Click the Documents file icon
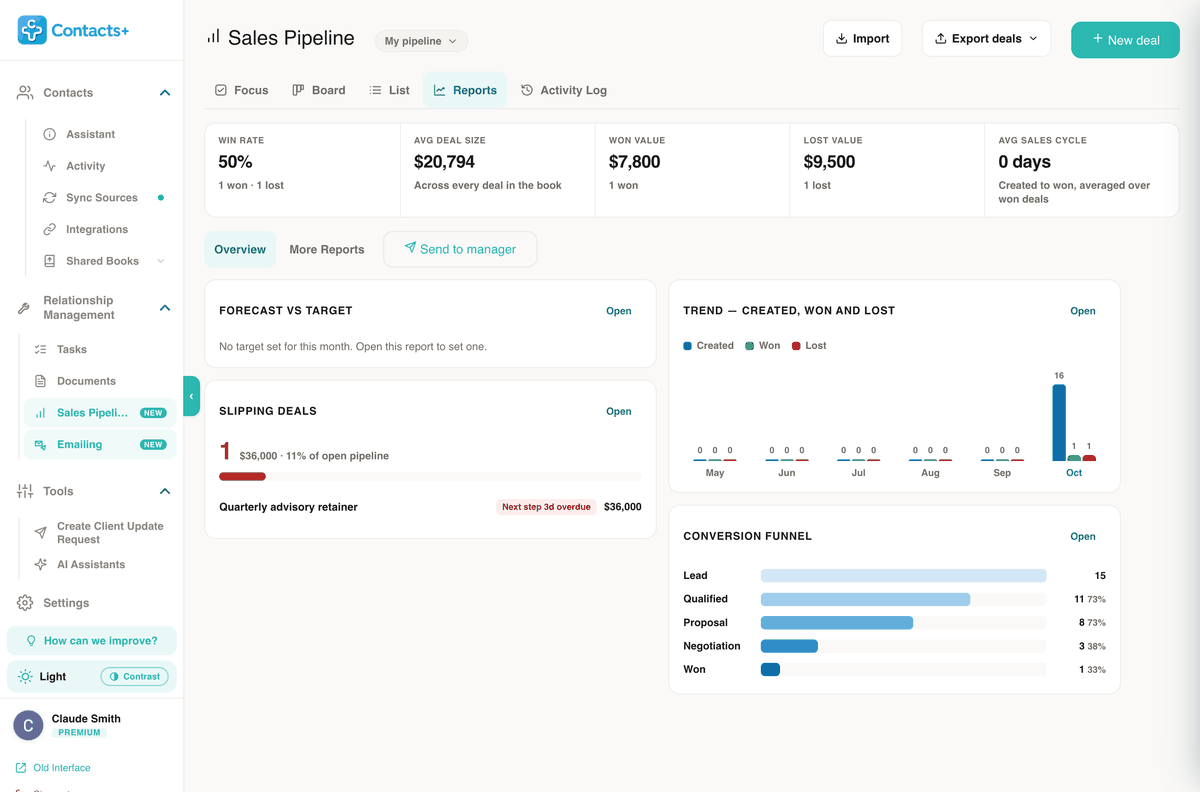1200x792 pixels. coord(40,381)
